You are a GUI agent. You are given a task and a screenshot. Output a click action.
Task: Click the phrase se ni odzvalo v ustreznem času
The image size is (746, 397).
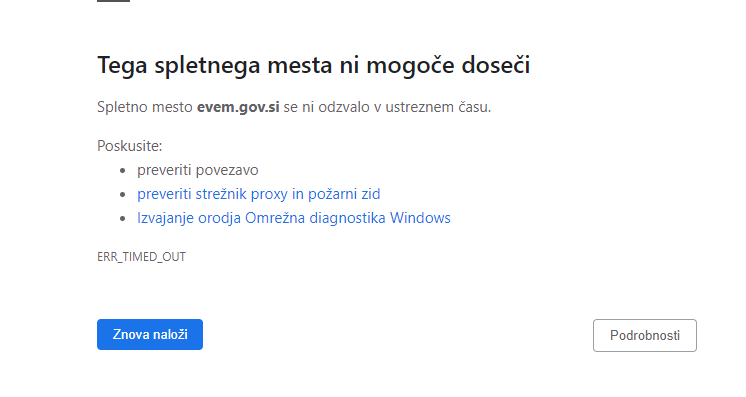(x=387, y=107)
